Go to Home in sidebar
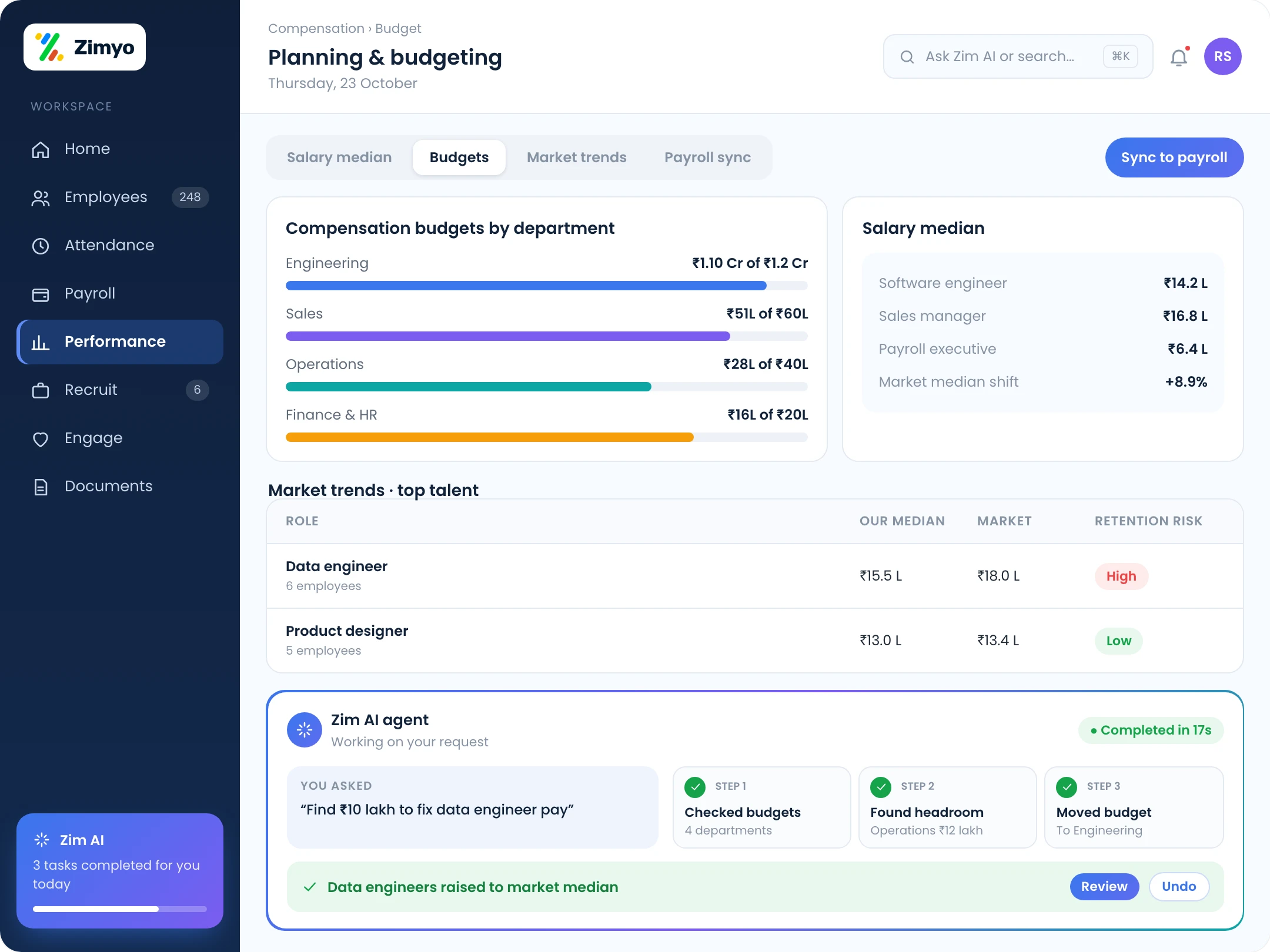Viewport: 1270px width, 952px height. [x=120, y=149]
